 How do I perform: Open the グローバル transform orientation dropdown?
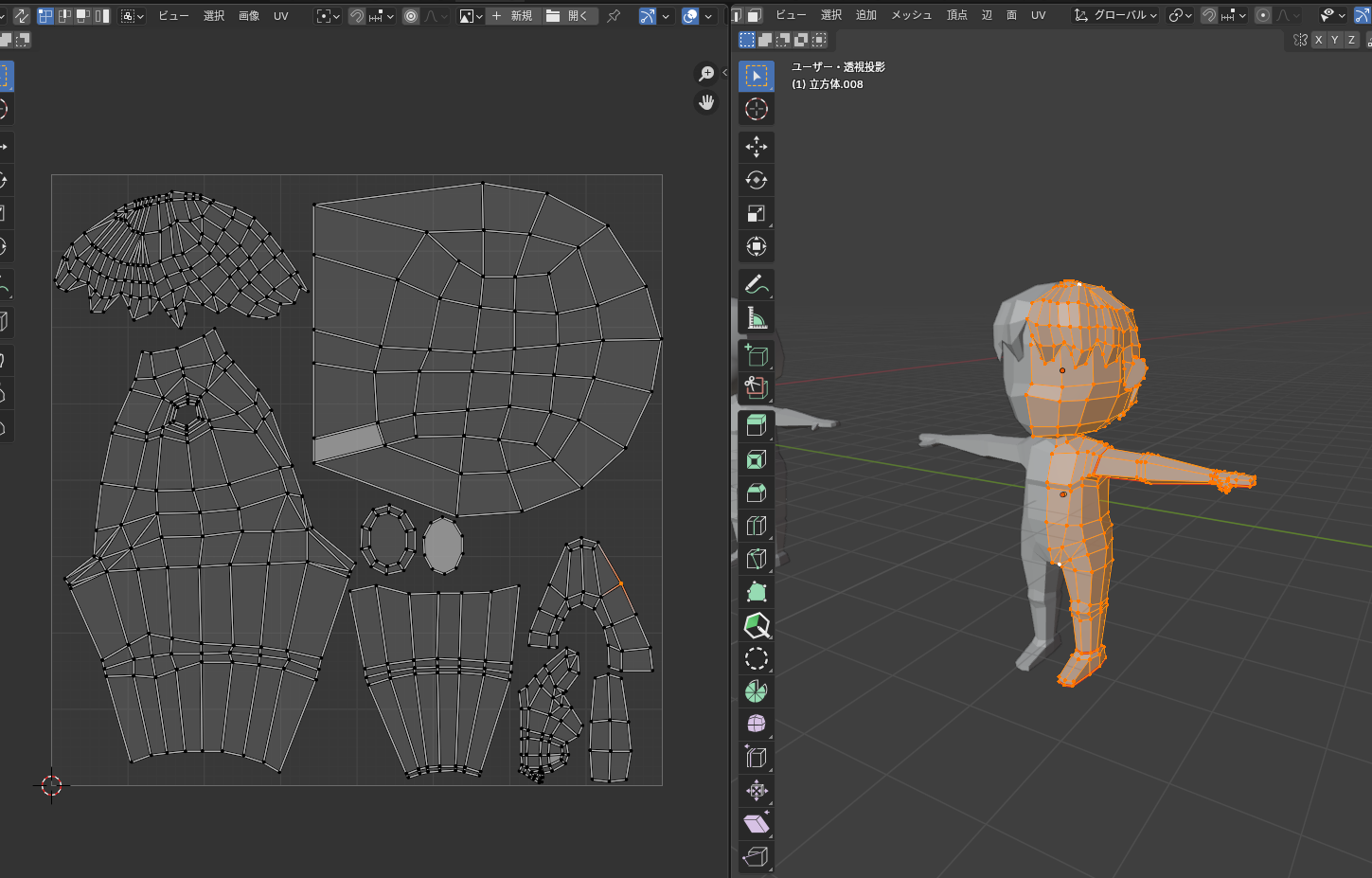pos(1115,15)
